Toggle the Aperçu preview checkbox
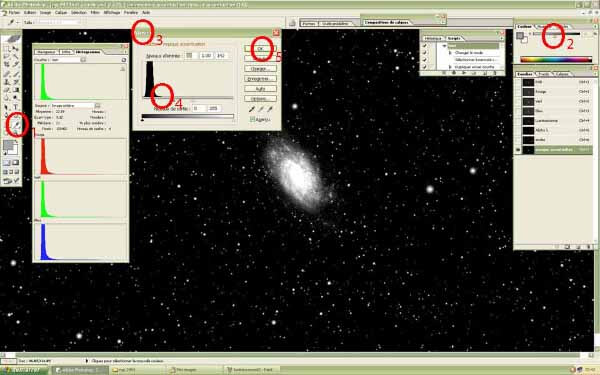 [252, 119]
